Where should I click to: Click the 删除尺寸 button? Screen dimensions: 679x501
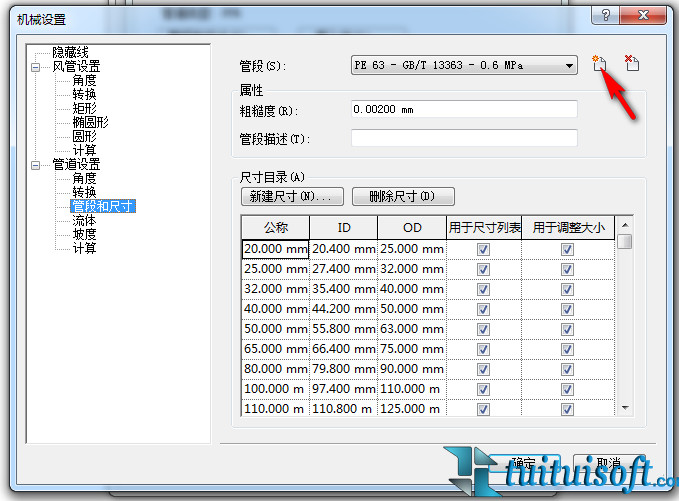tap(403, 197)
